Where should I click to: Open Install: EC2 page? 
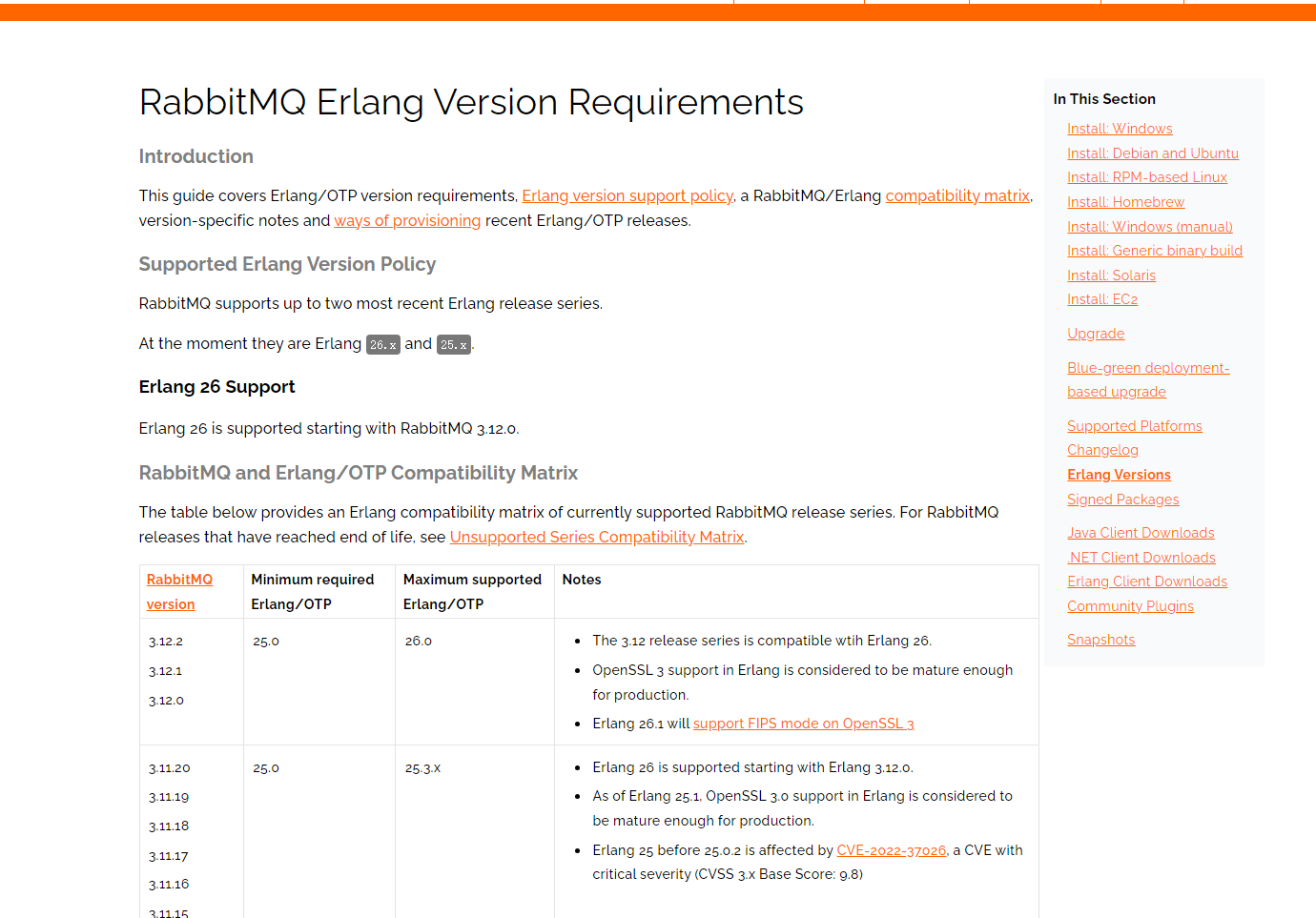pyautogui.click(x=1102, y=299)
